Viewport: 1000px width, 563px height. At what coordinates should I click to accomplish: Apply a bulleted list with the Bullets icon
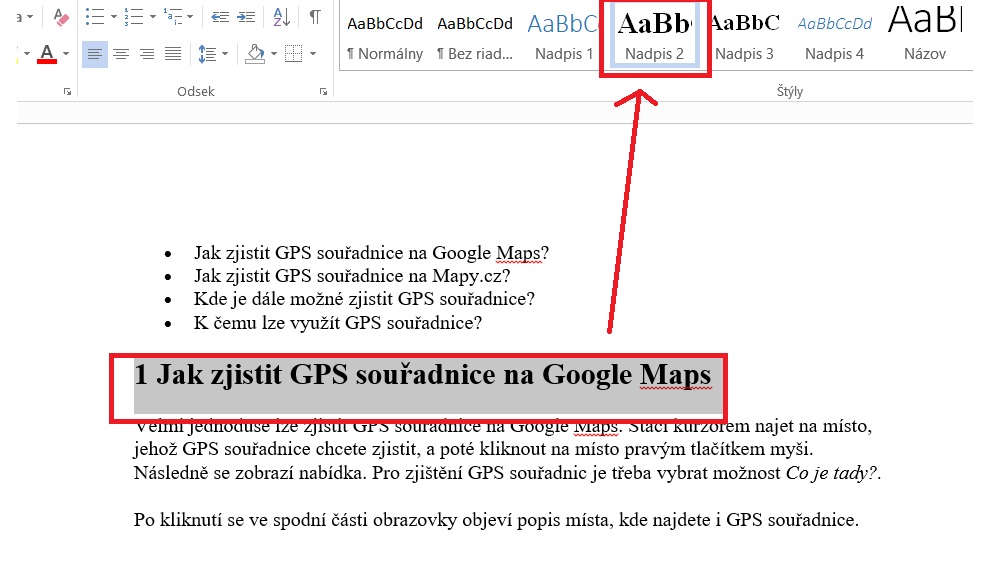94,17
